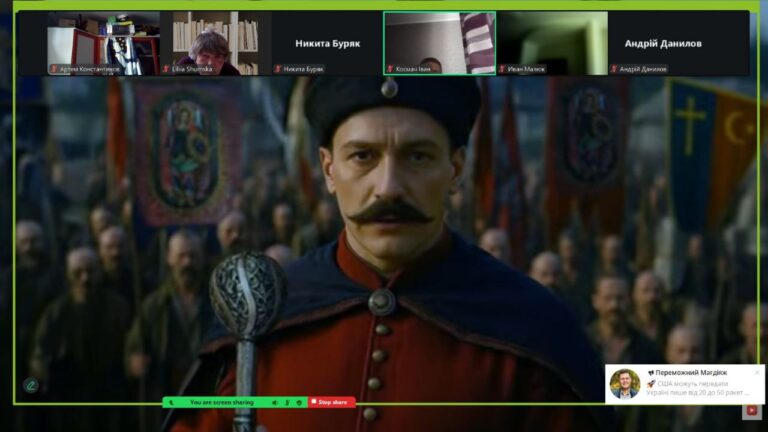Toggle computer sound sharing speaker icon

click(x=275, y=402)
